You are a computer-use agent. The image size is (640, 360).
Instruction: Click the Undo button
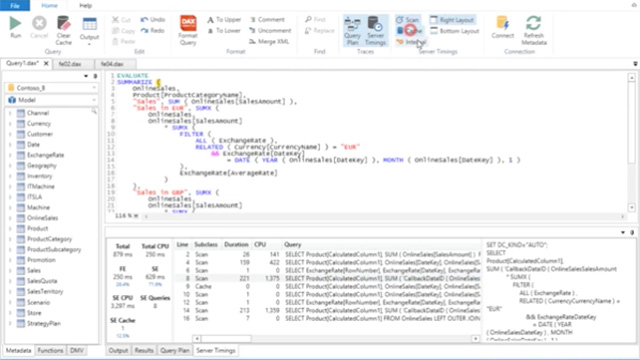(x=153, y=19)
